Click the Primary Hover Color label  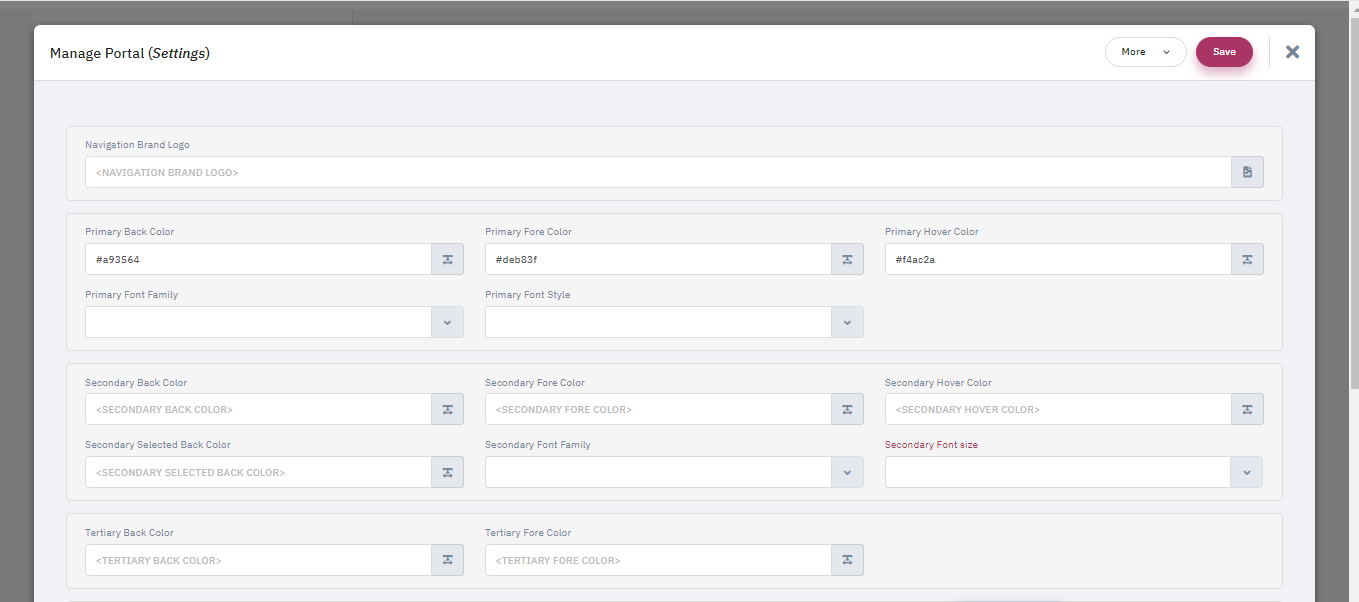(932, 232)
